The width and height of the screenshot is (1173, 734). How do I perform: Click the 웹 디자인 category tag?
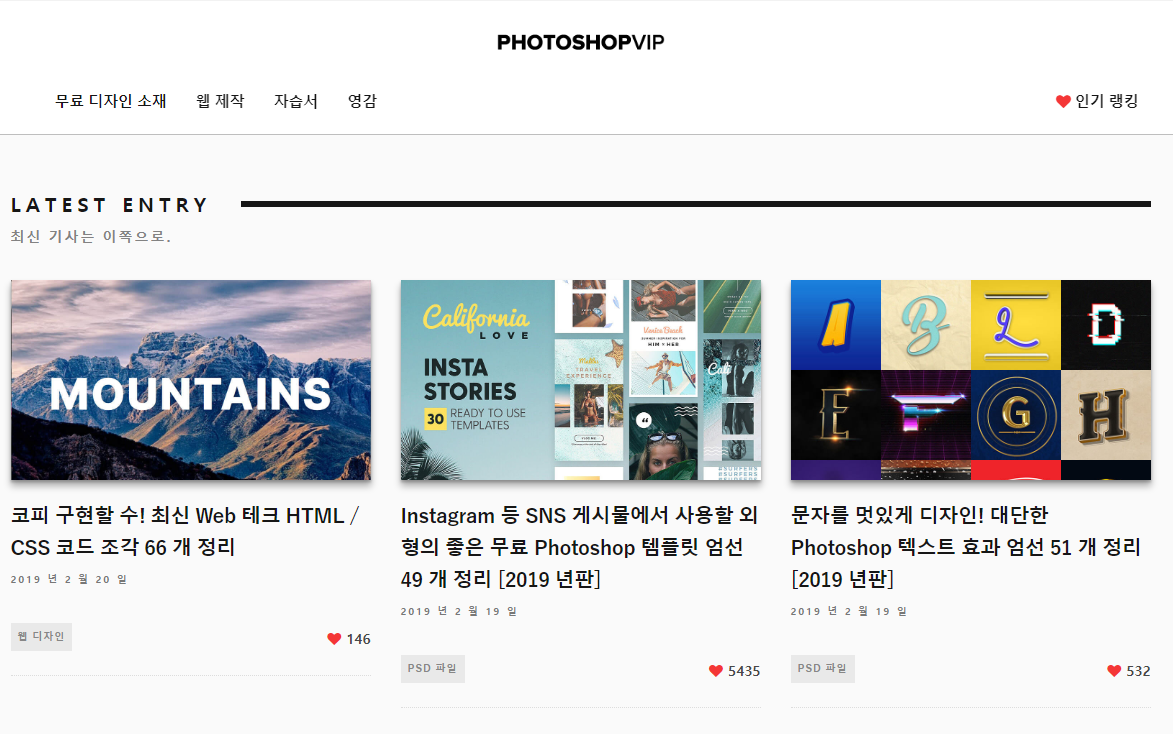pyautogui.click(x=41, y=637)
